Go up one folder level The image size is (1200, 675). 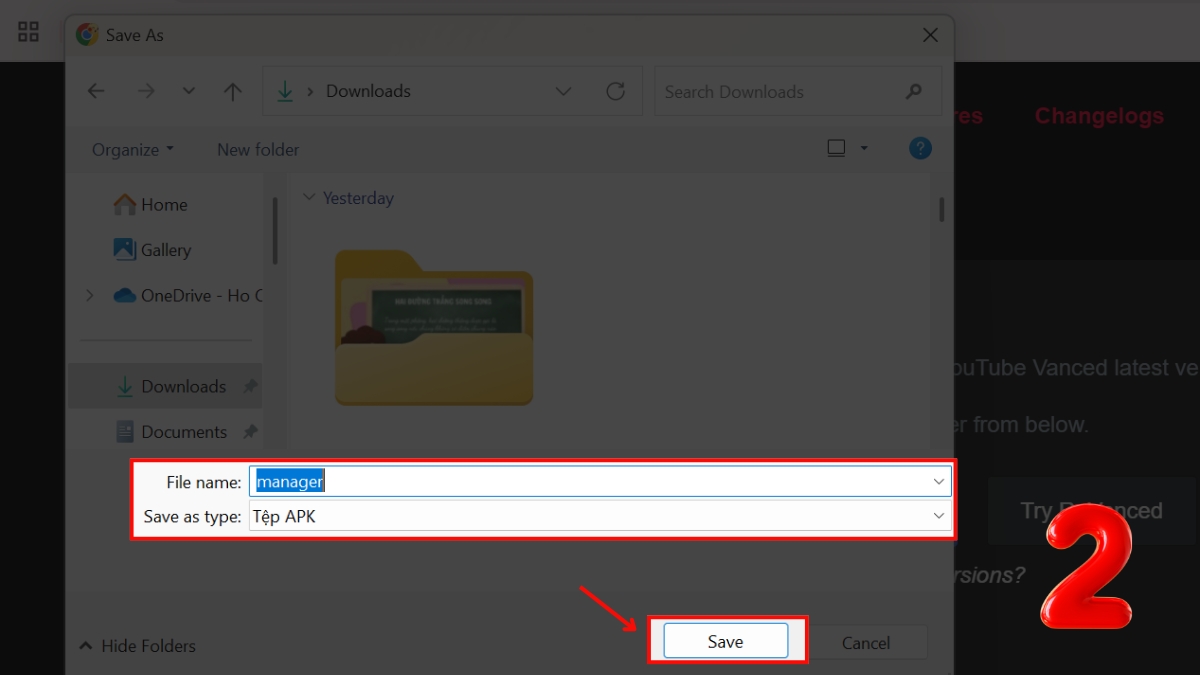point(232,91)
